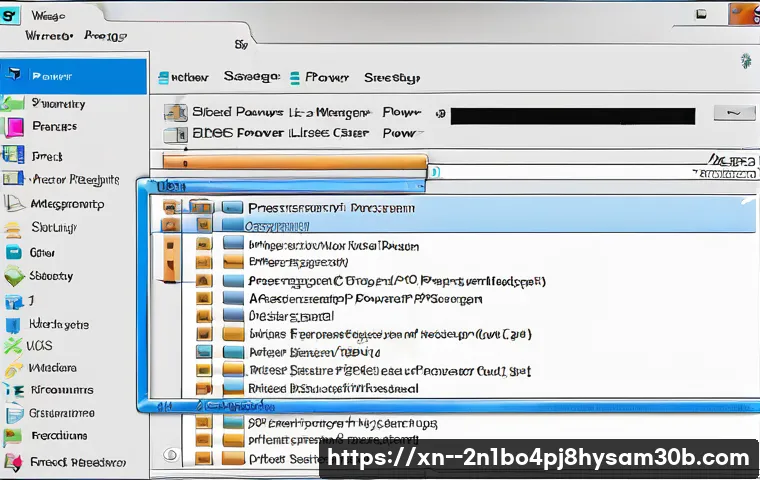Screen dimensions: 760x480
Task: Click the 'Flowr' dropdown next to 'BDE6 Foover' row
Action: point(403,133)
